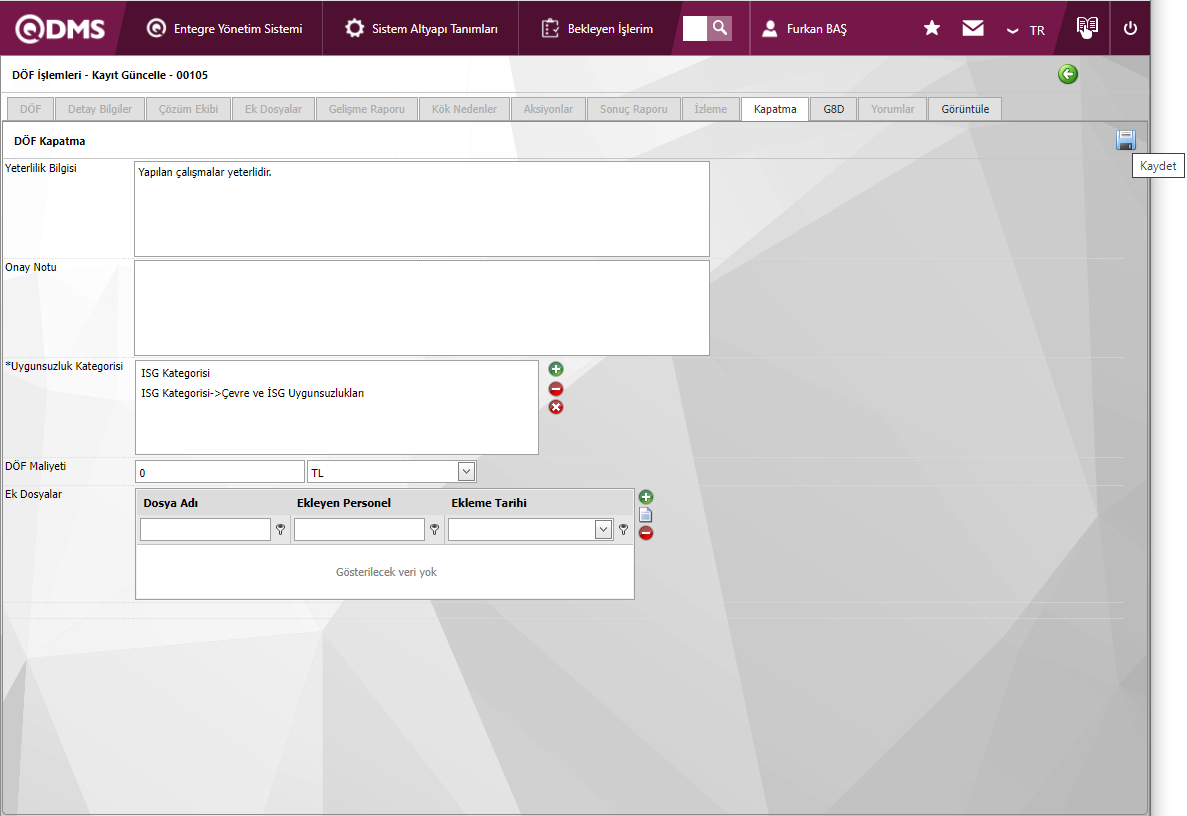Click the Dosya Adı filter input
Image resolution: width=1187 pixels, height=816 pixels.
tap(205, 529)
